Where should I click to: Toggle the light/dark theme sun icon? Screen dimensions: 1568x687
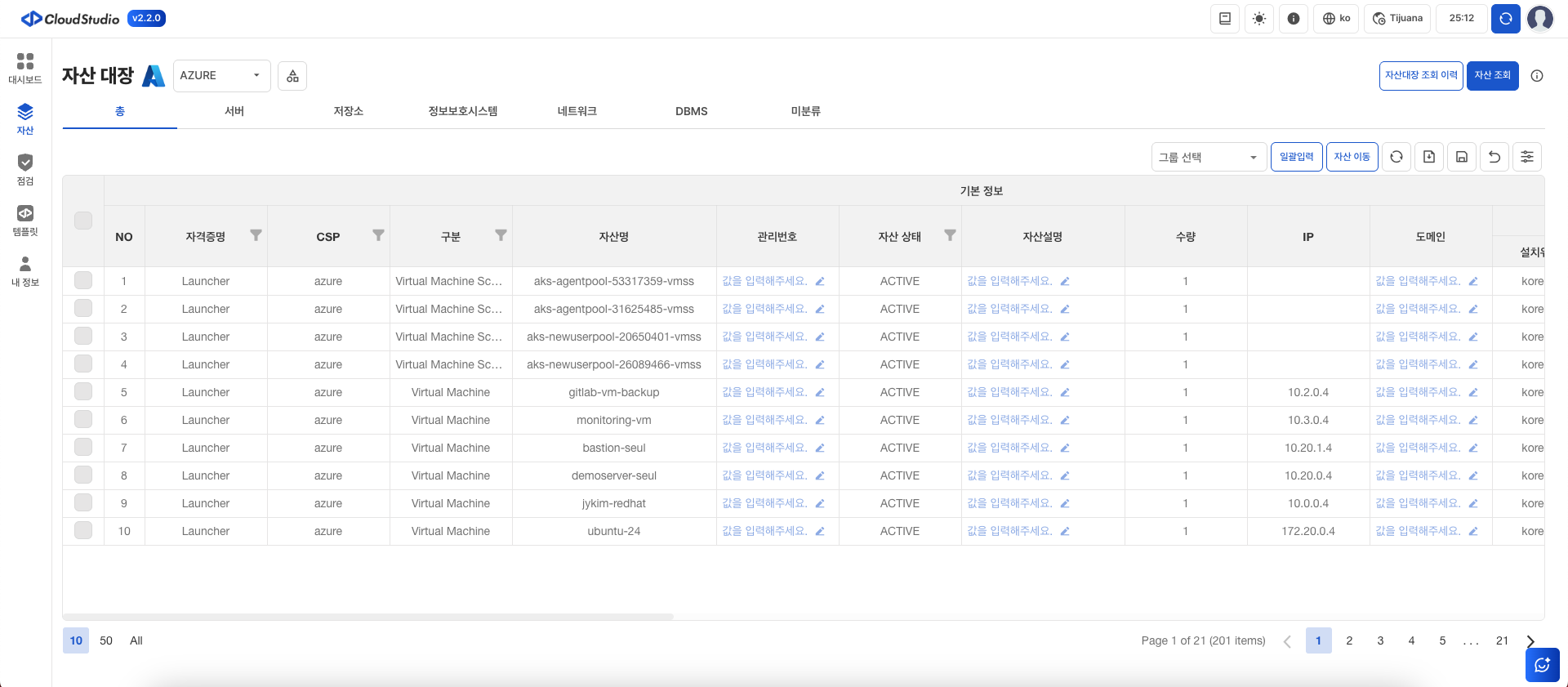click(x=1259, y=19)
